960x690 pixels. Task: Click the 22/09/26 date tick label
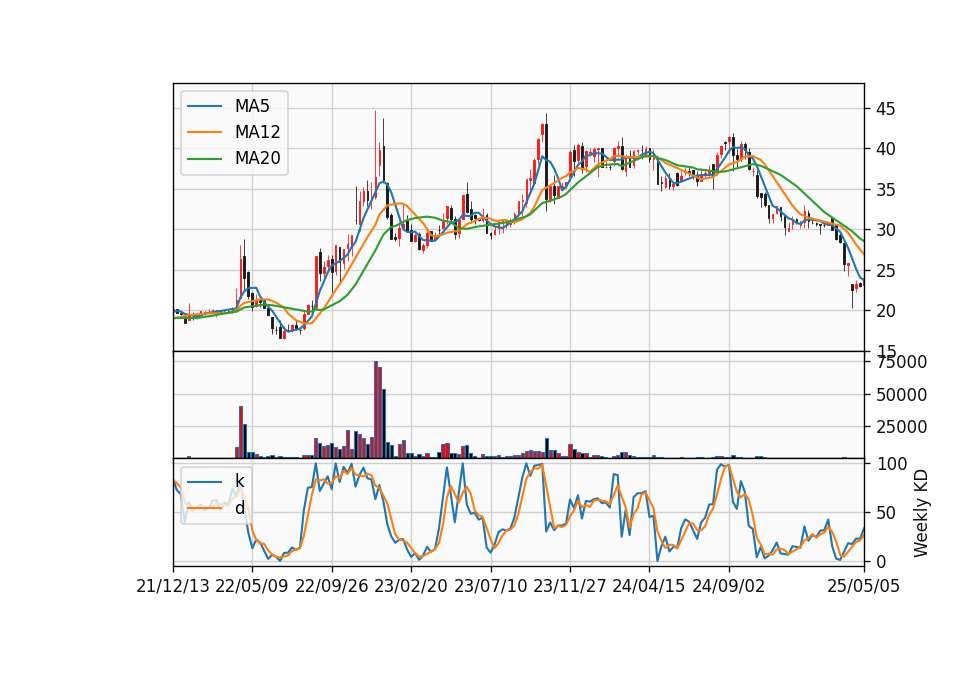pyautogui.click(x=332, y=587)
